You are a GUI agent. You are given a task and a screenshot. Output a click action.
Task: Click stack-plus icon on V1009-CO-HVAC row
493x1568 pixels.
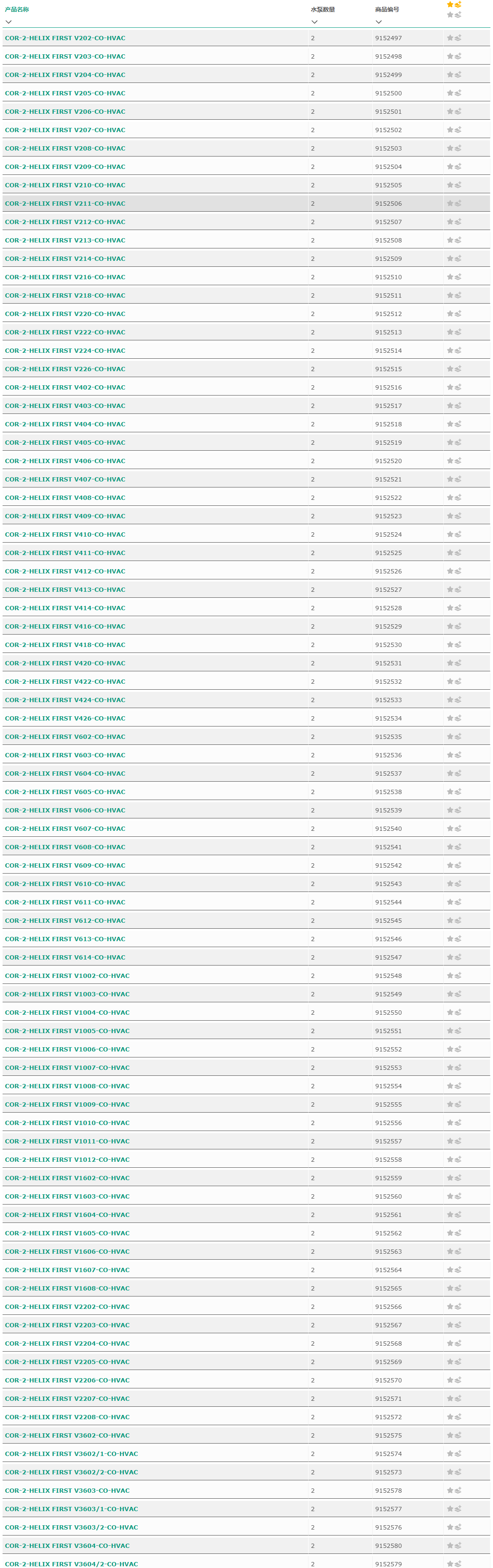coord(458,1104)
